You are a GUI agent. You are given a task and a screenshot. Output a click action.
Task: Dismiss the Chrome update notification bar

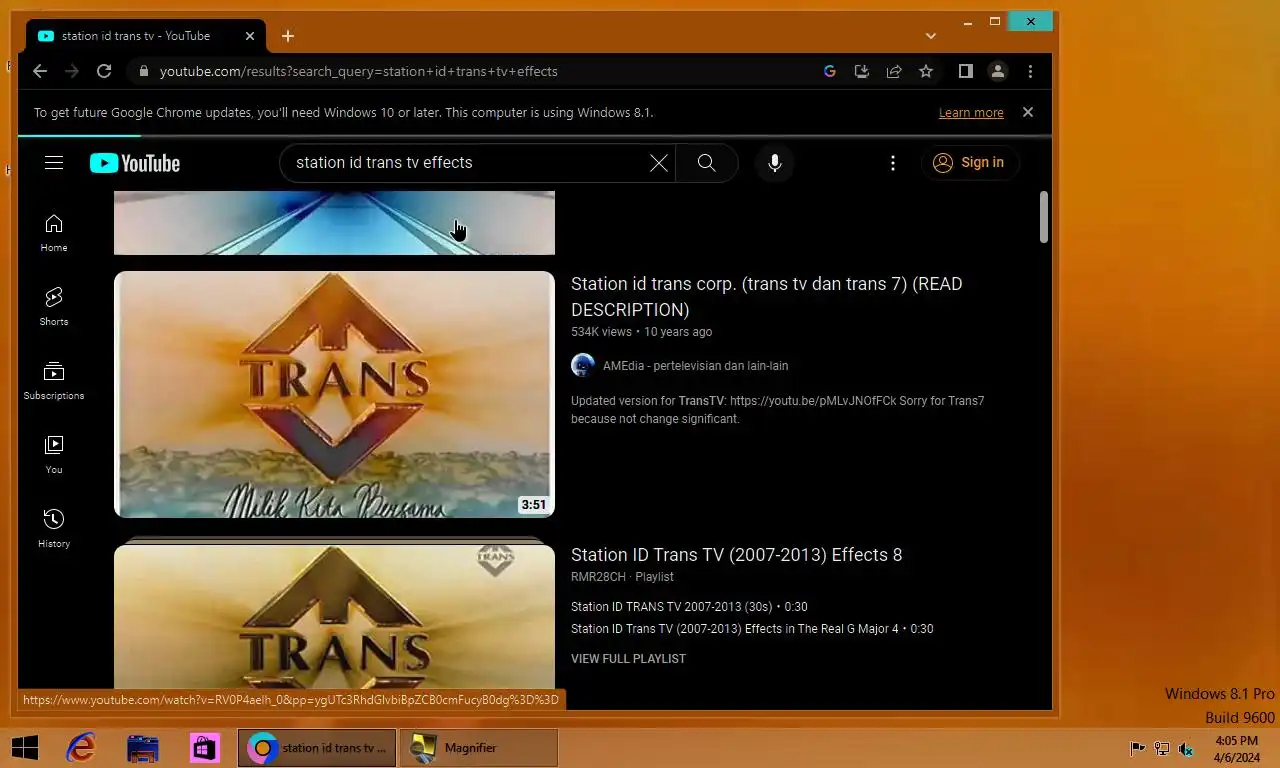coord(1028,112)
